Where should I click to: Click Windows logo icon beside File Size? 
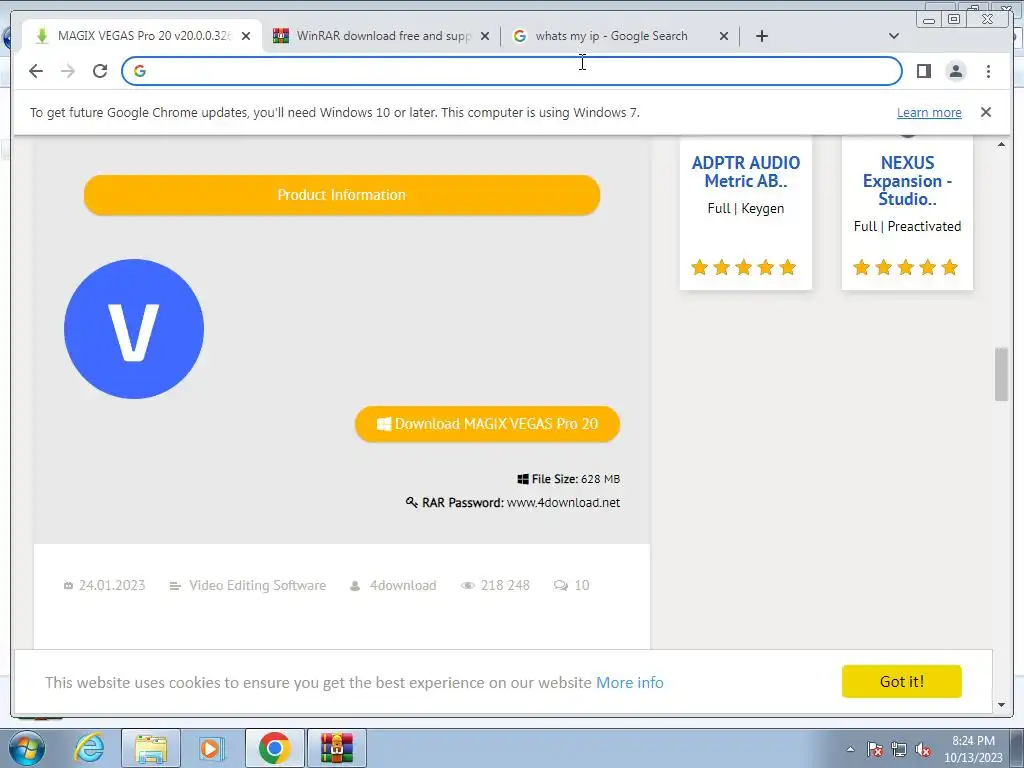[x=522, y=479]
